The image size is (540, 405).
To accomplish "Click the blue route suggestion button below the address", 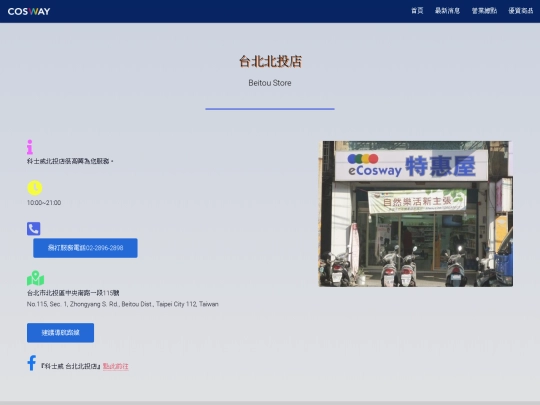I will click(61, 333).
